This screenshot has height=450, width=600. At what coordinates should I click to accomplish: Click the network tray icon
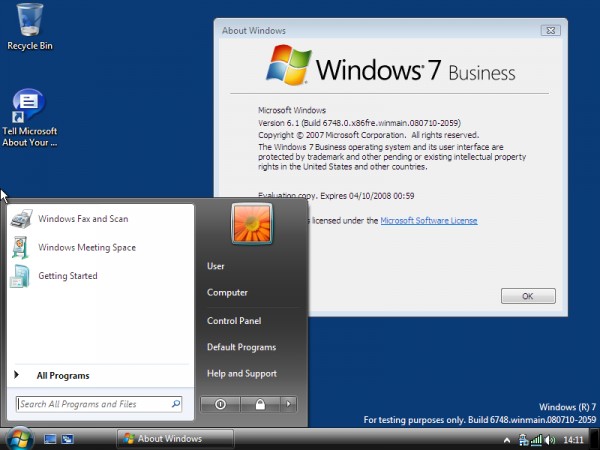pos(523,440)
